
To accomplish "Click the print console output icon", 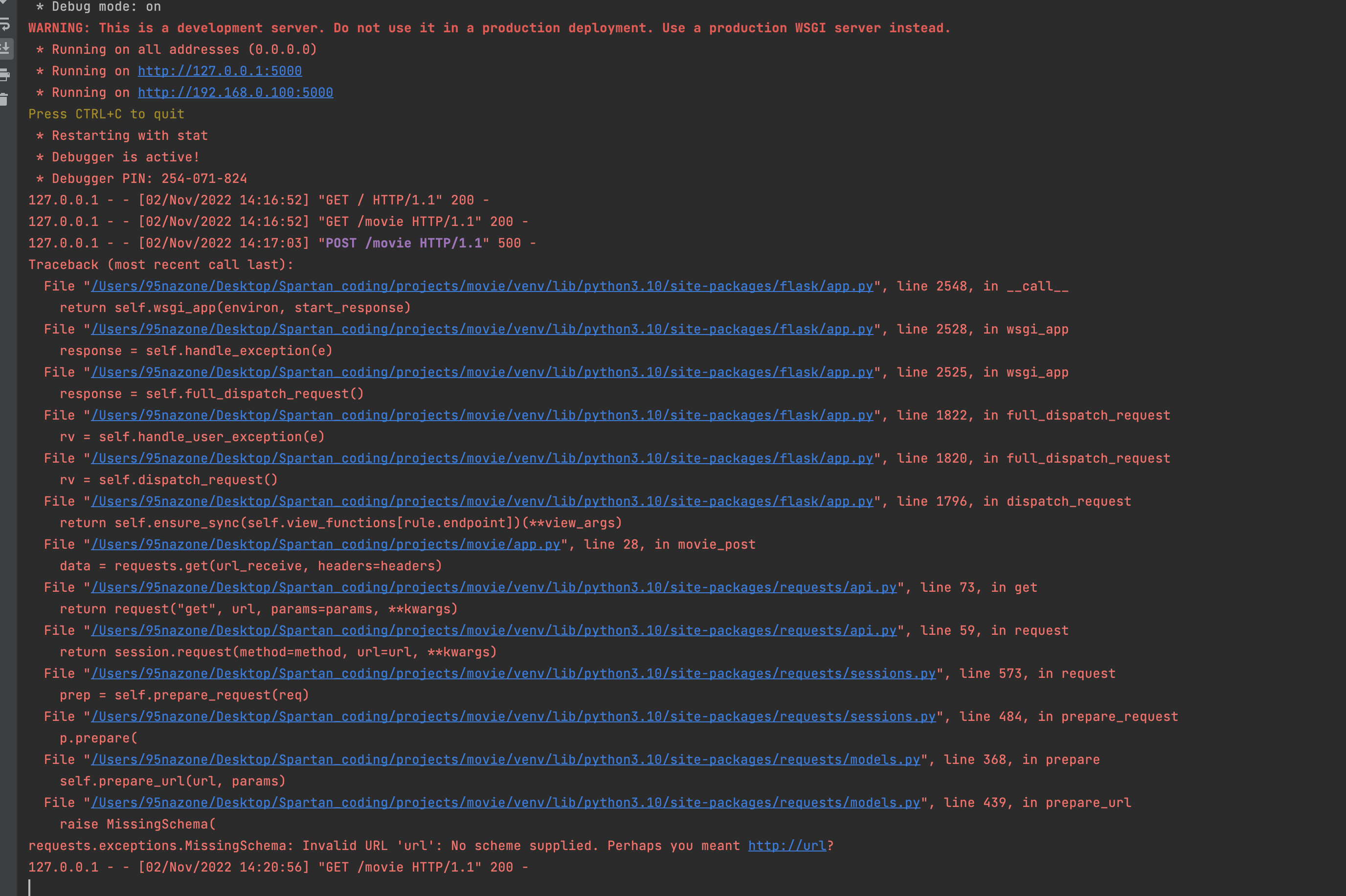I will click(x=4, y=74).
